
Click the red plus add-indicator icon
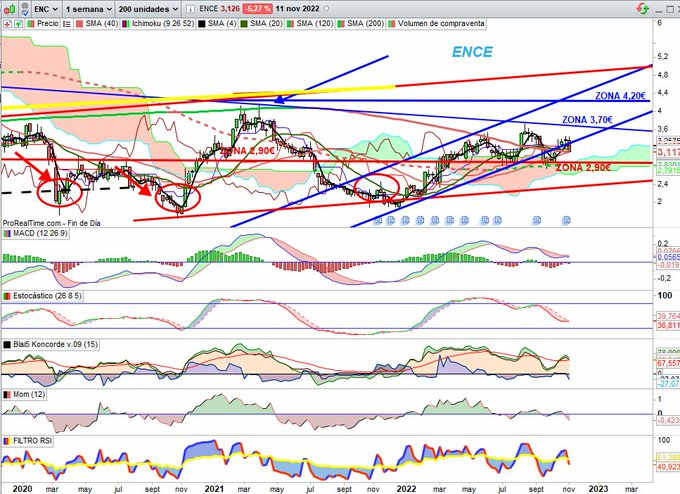click(x=7, y=24)
